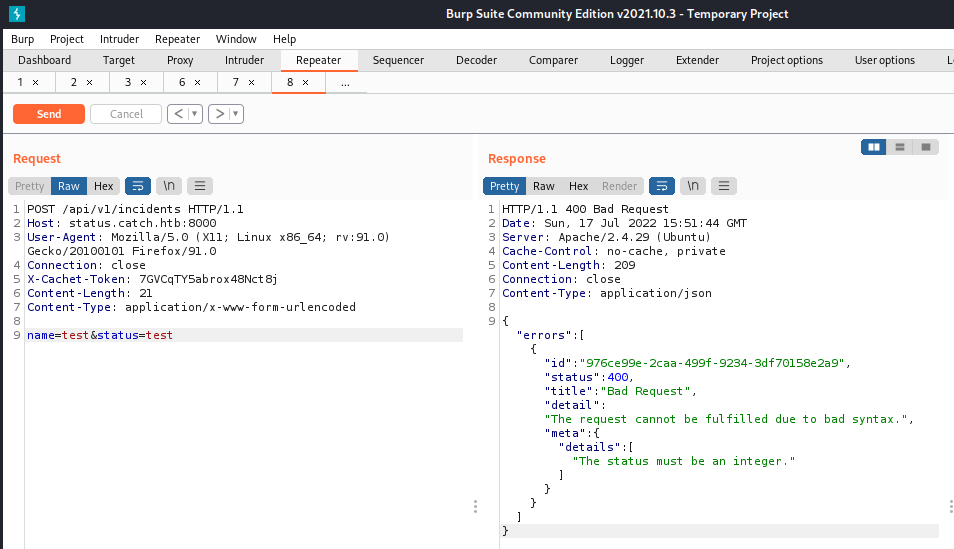Switch to top-bottom stacked layout view
954x549 pixels.
coord(900,147)
